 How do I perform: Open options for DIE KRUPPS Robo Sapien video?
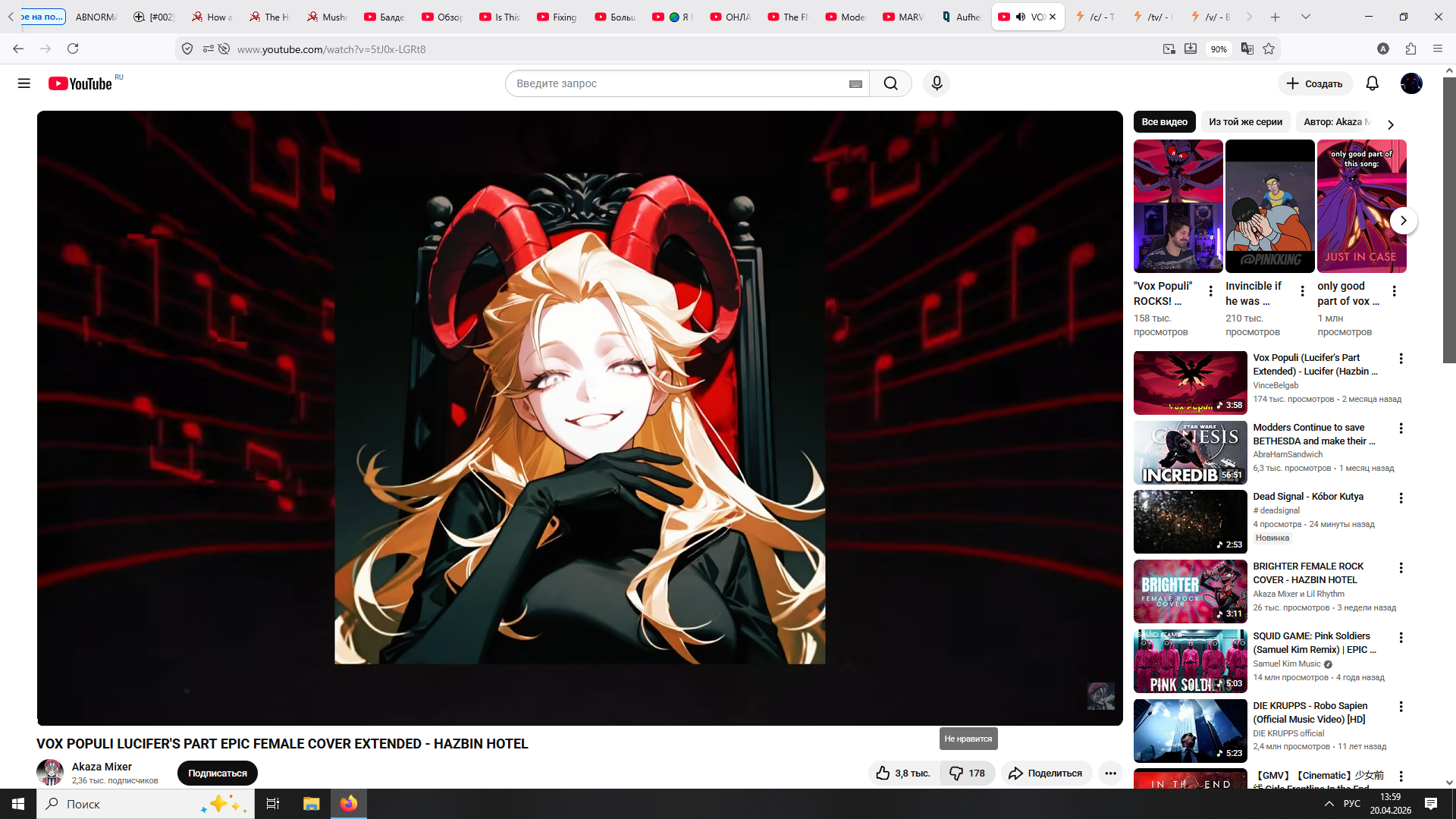(x=1401, y=707)
